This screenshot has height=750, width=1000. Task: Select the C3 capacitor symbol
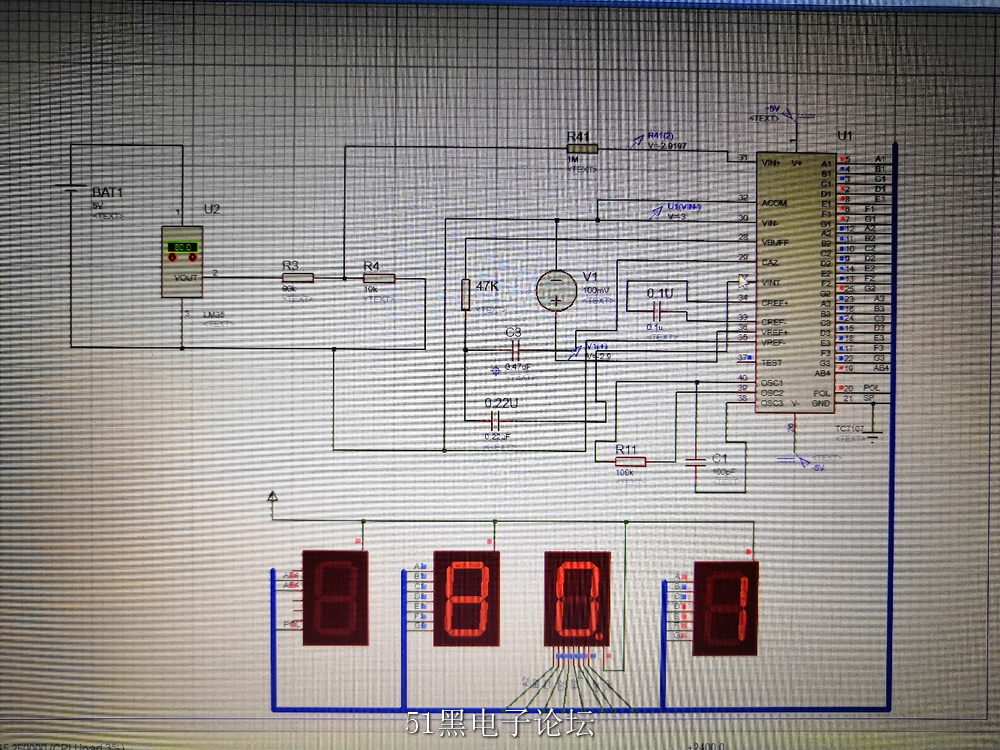(515, 349)
